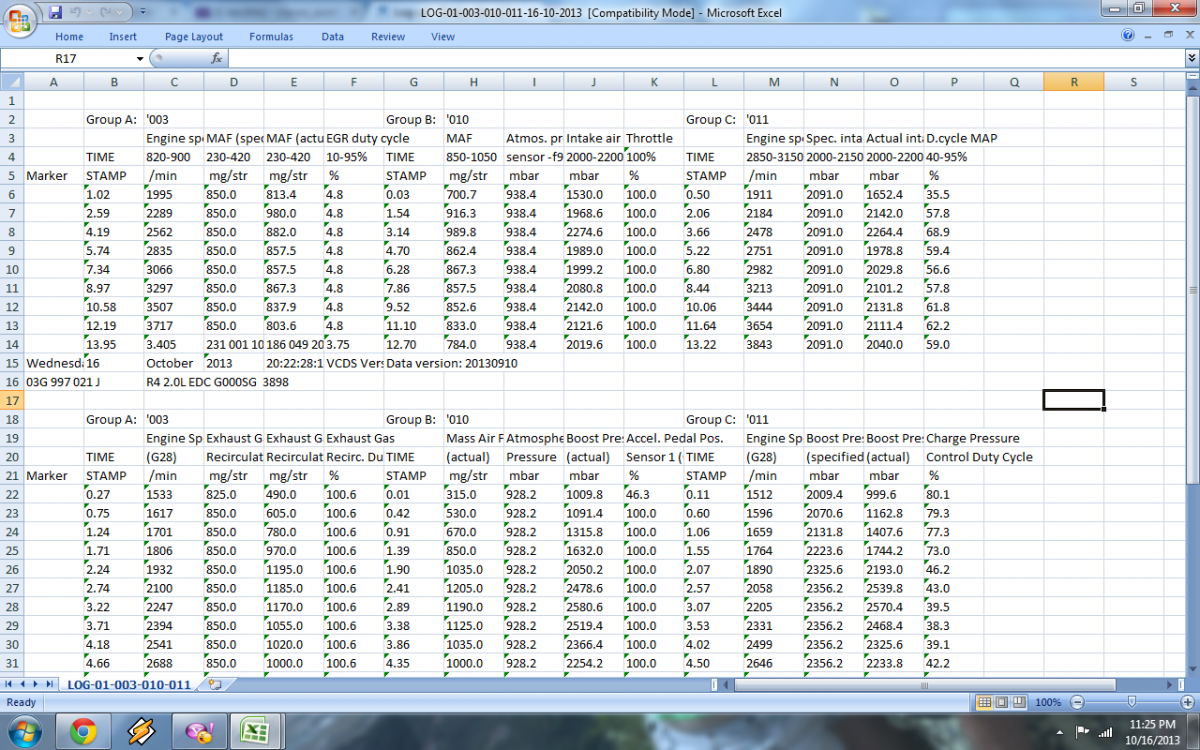Open the Review ribbon tab
Viewport: 1200px width, 750px height.
pyautogui.click(x=388, y=37)
